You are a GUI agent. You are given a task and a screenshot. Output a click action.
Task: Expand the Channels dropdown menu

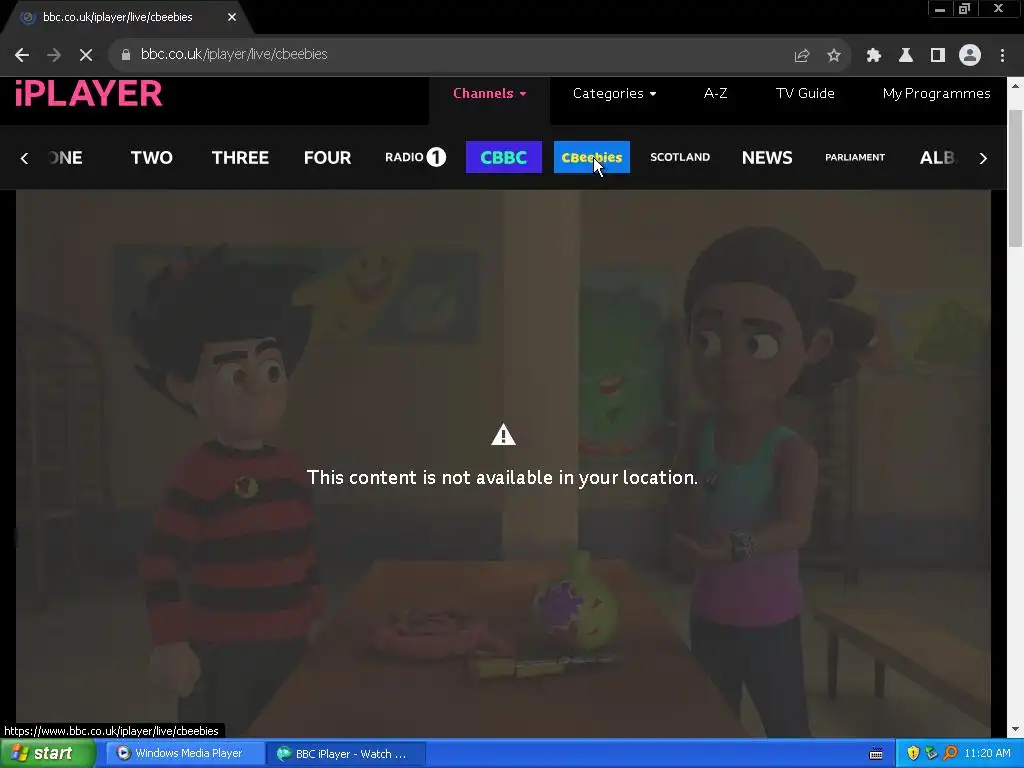[489, 93]
